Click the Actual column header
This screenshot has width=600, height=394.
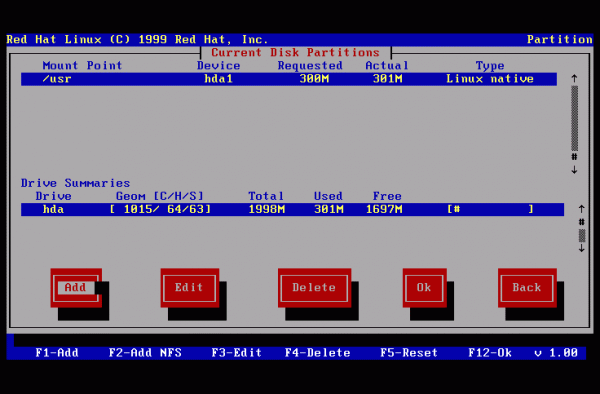(x=387, y=66)
